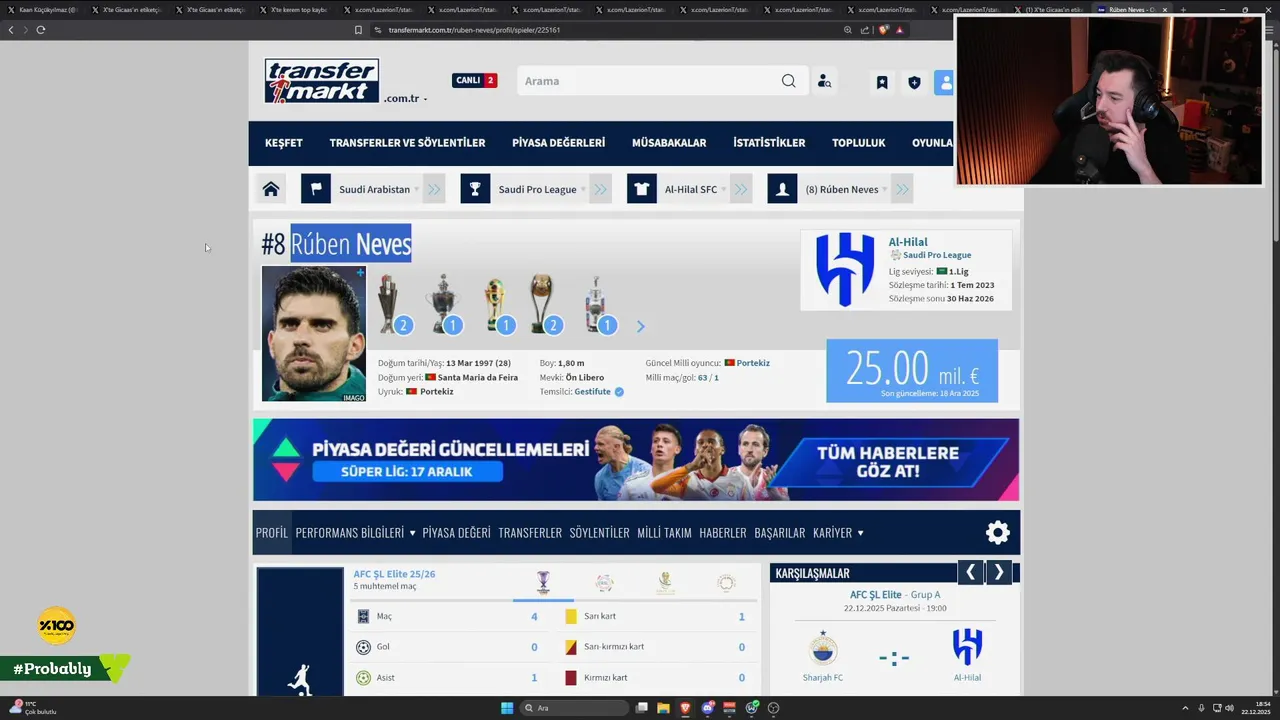Go to previous fixture in Karşılaşmalar
Viewport: 1280px width, 720px height.
coord(970,572)
